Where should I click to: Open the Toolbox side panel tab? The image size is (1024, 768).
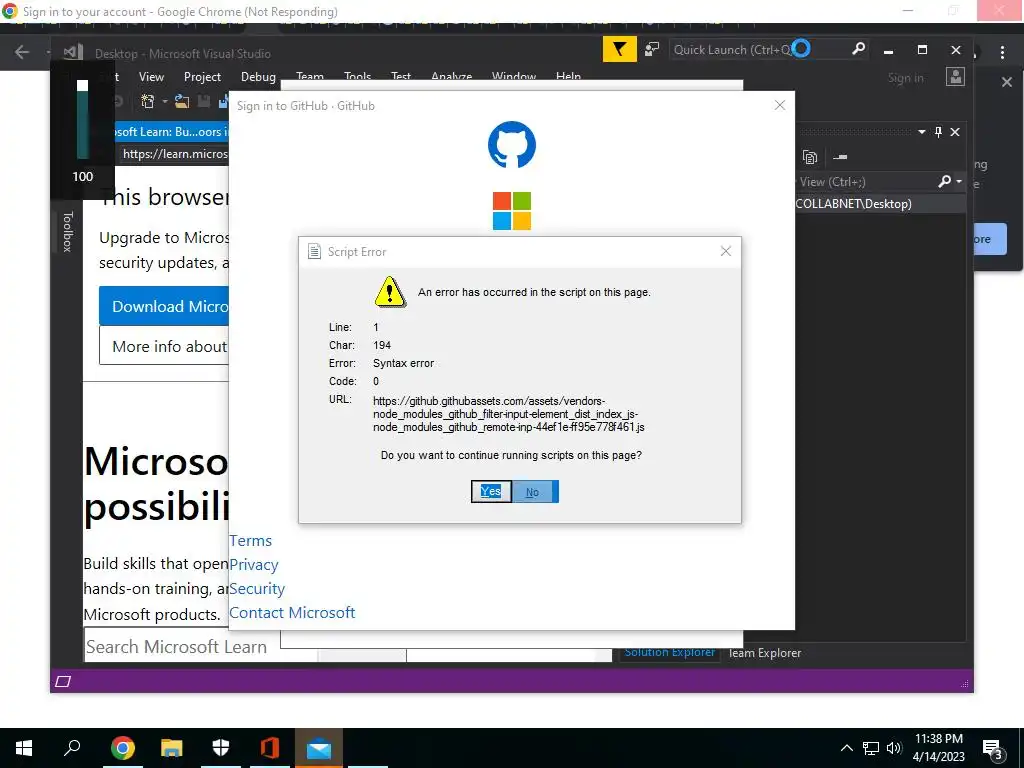click(67, 231)
